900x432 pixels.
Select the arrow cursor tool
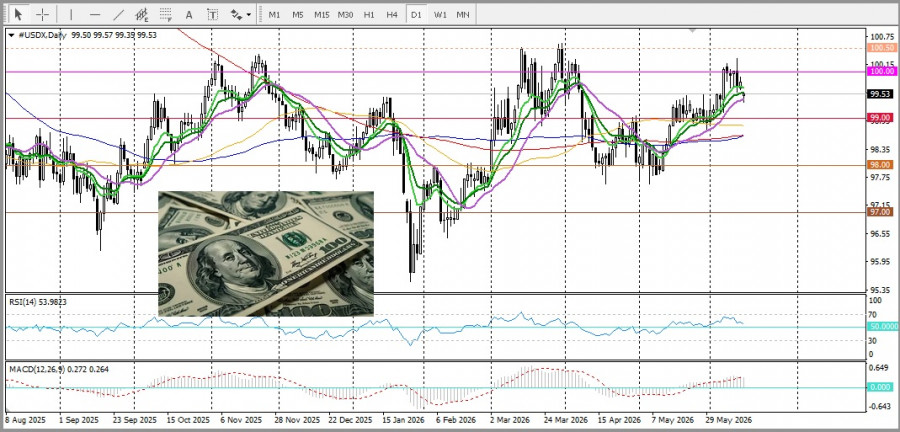[x=18, y=14]
